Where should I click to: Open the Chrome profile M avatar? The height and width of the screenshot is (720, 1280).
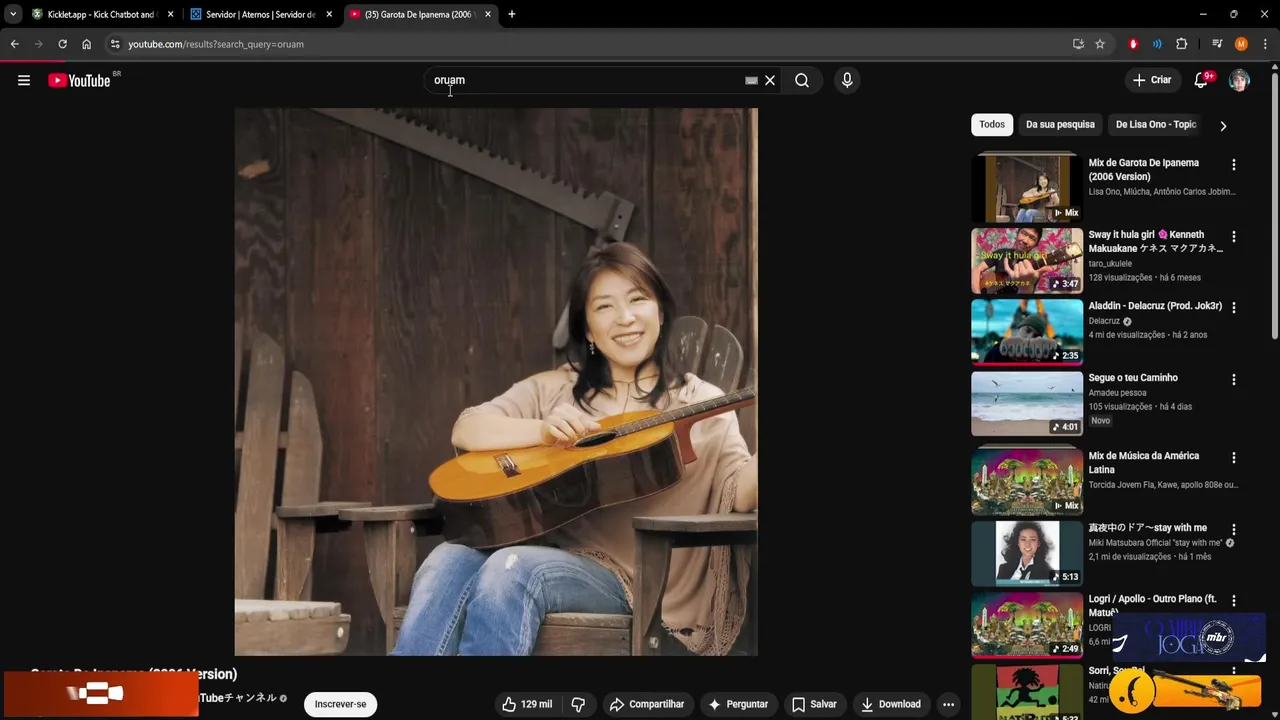click(x=1241, y=44)
